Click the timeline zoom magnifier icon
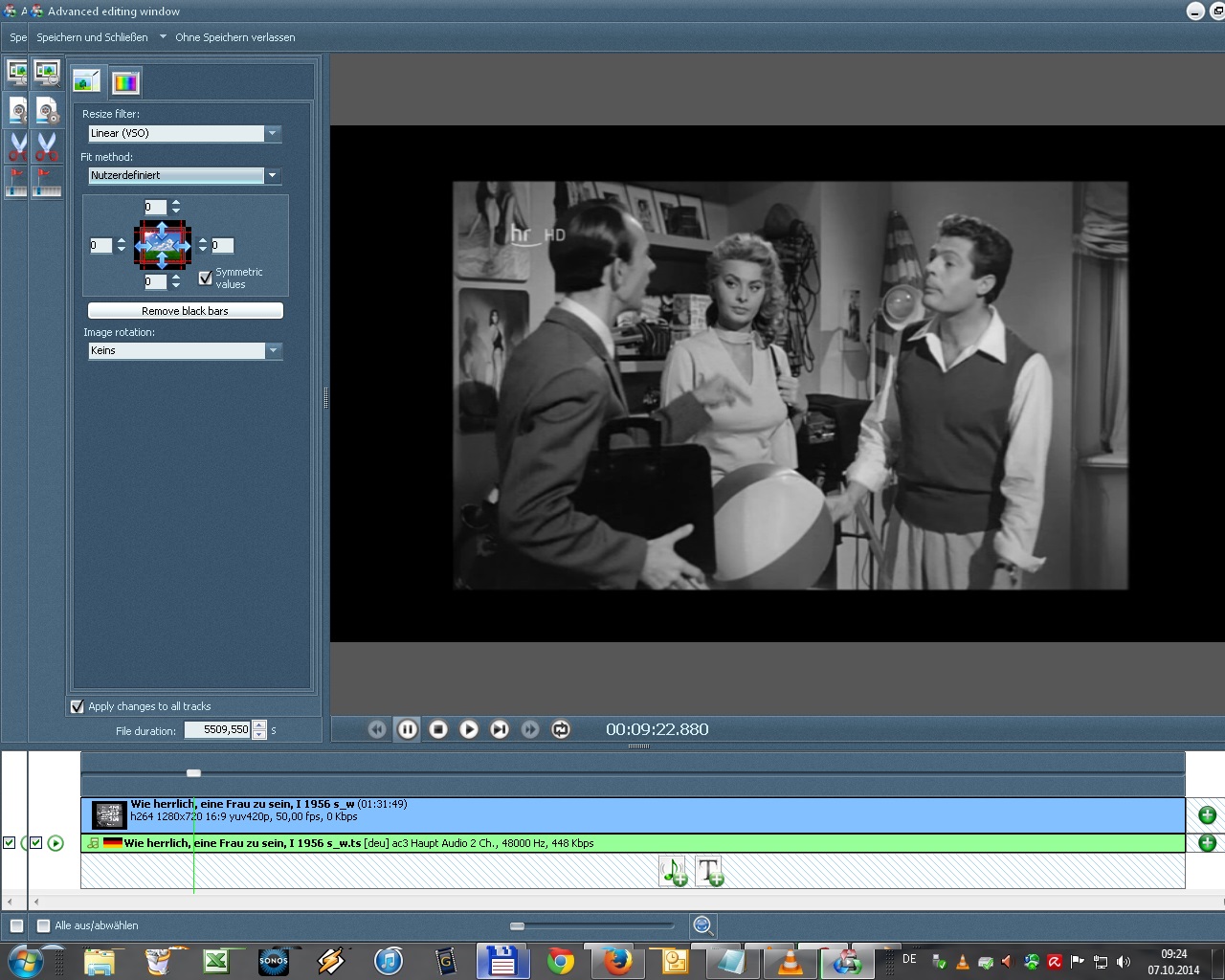Viewport: 1225px width, 980px height. tap(702, 925)
